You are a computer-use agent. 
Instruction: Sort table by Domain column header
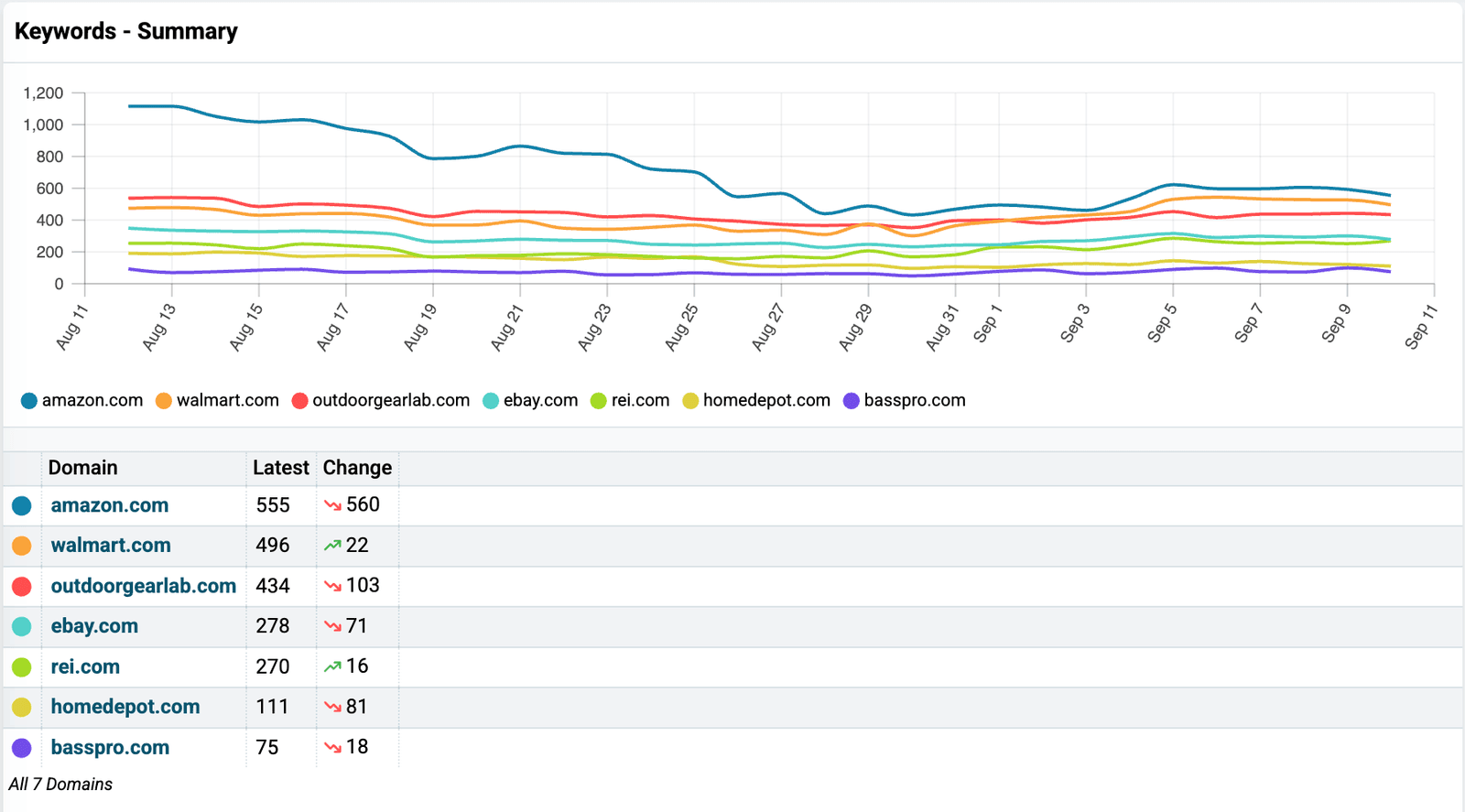coord(83,468)
